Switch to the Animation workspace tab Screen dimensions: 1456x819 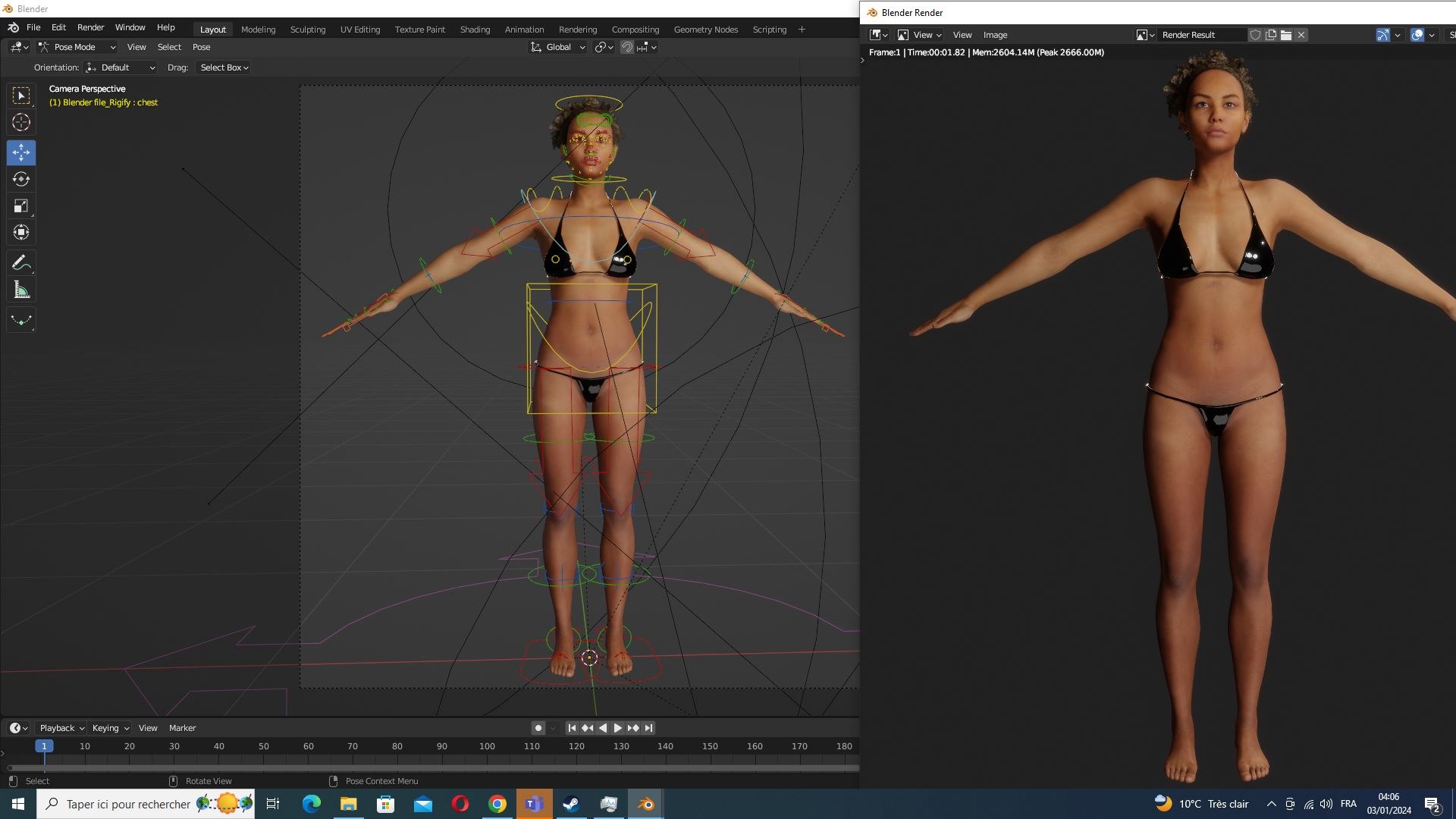click(x=524, y=30)
